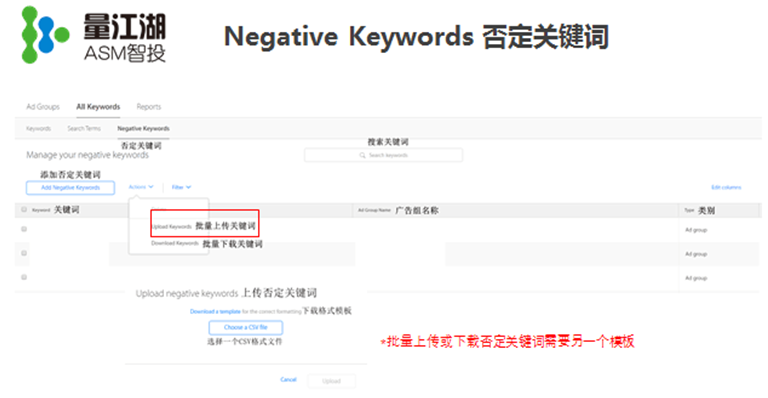Tick the second row checkbox
This screenshot has height=398, width=768.
pyautogui.click(x=24, y=253)
